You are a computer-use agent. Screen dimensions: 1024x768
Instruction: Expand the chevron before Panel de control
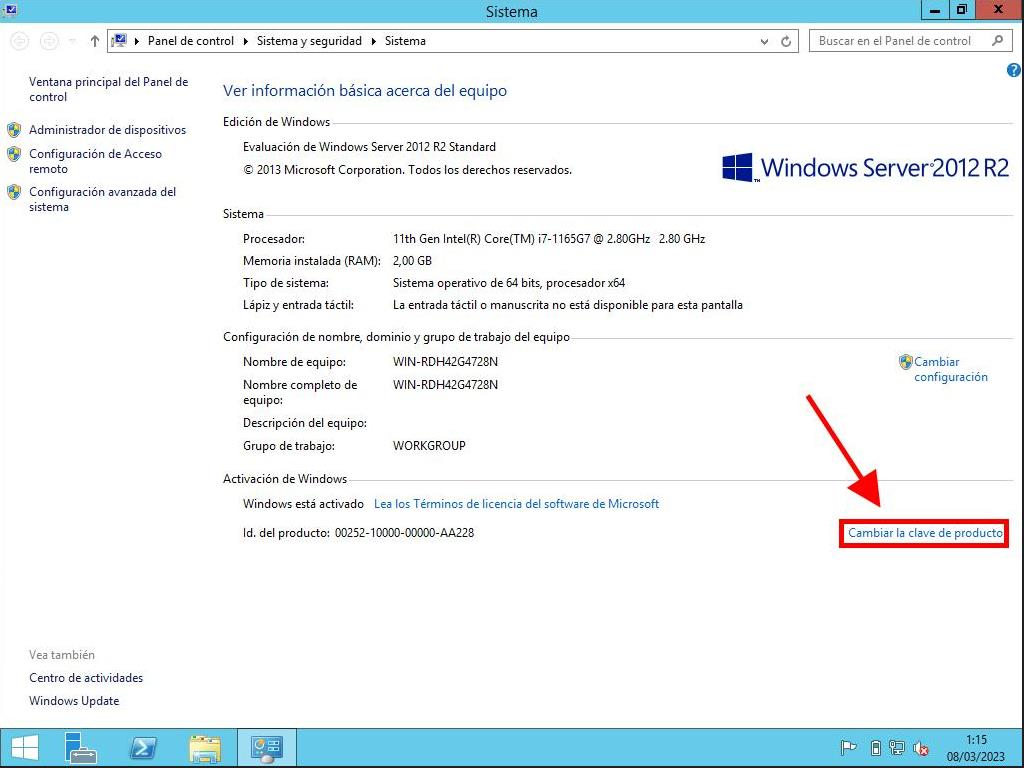[137, 41]
